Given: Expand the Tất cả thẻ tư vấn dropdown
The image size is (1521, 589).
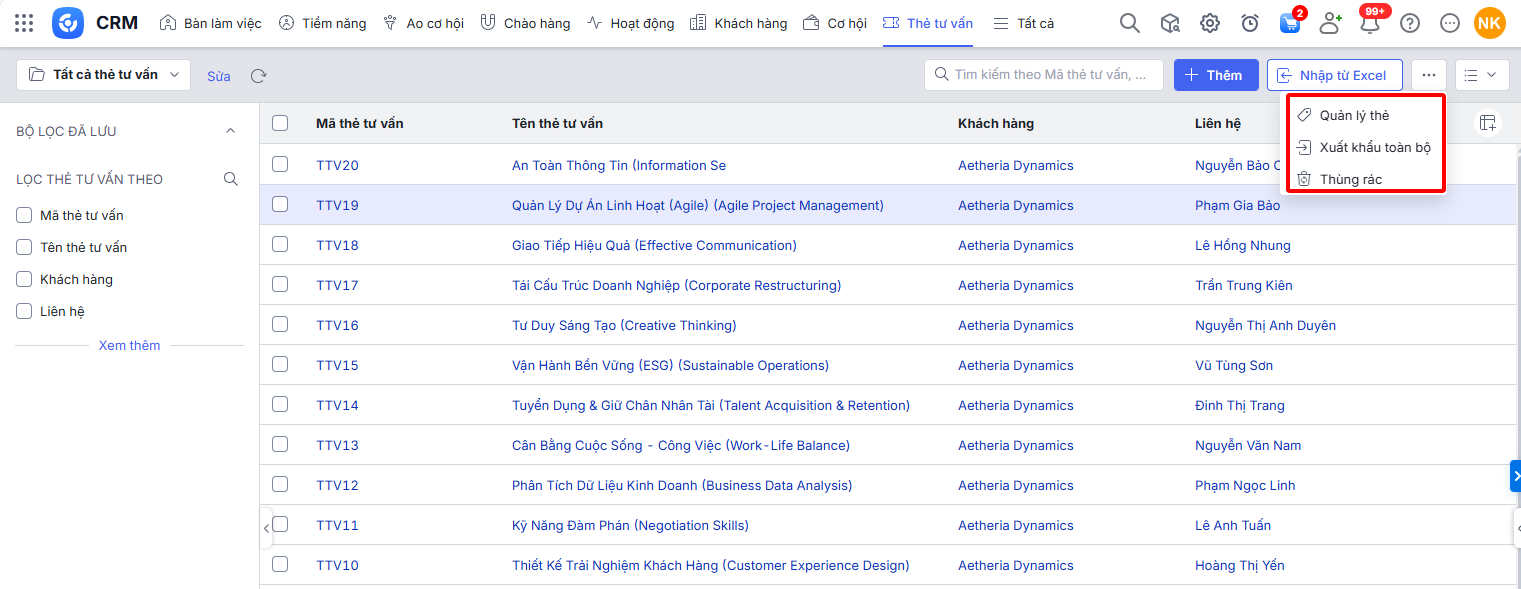Looking at the screenshot, I should tap(103, 75).
